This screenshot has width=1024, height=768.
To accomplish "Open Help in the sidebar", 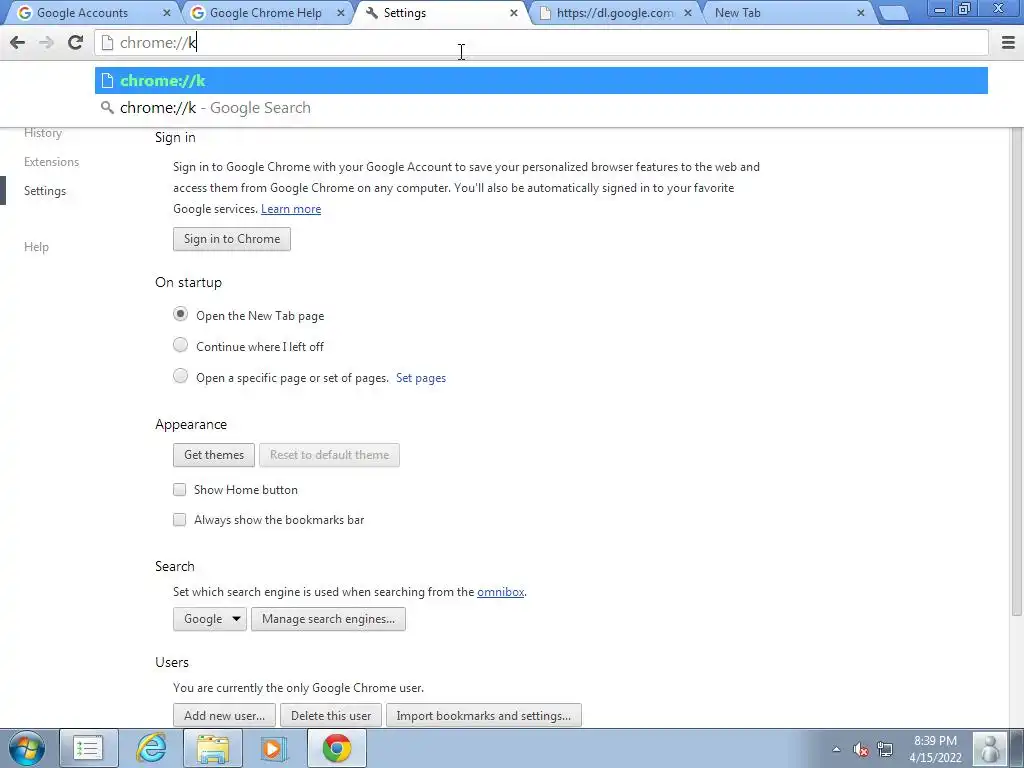I will [x=37, y=247].
